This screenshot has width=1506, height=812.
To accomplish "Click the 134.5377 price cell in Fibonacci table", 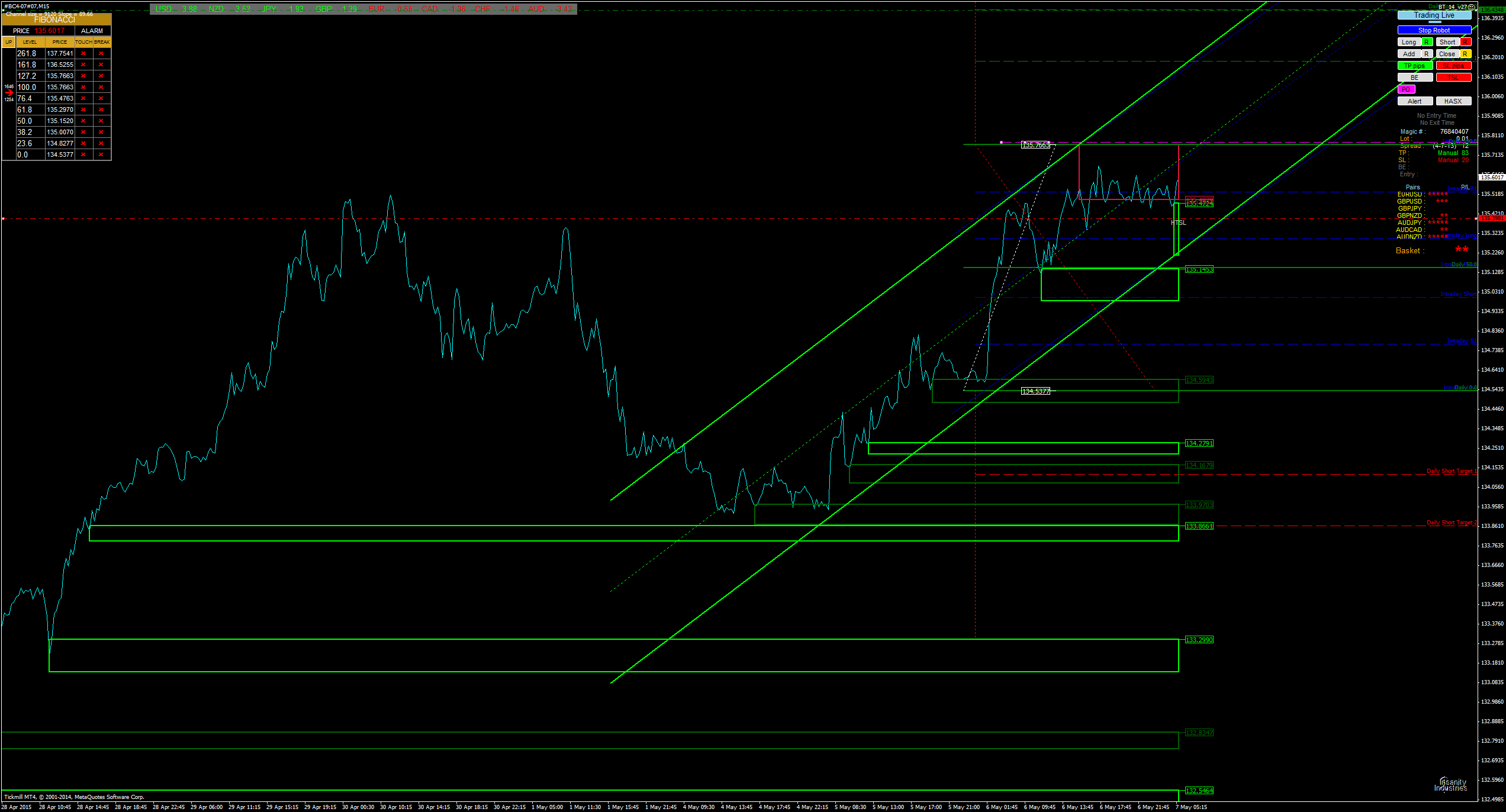I will tap(60, 155).
